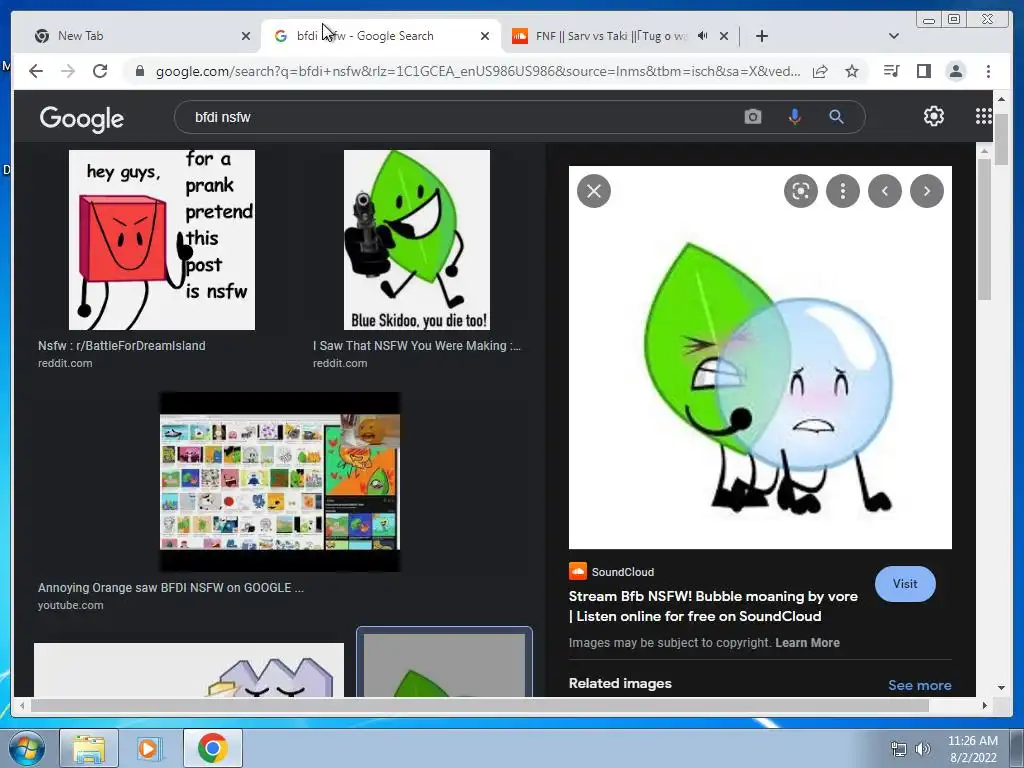
Task: Open the system tray volume icon
Action: pyautogui.click(x=922, y=749)
